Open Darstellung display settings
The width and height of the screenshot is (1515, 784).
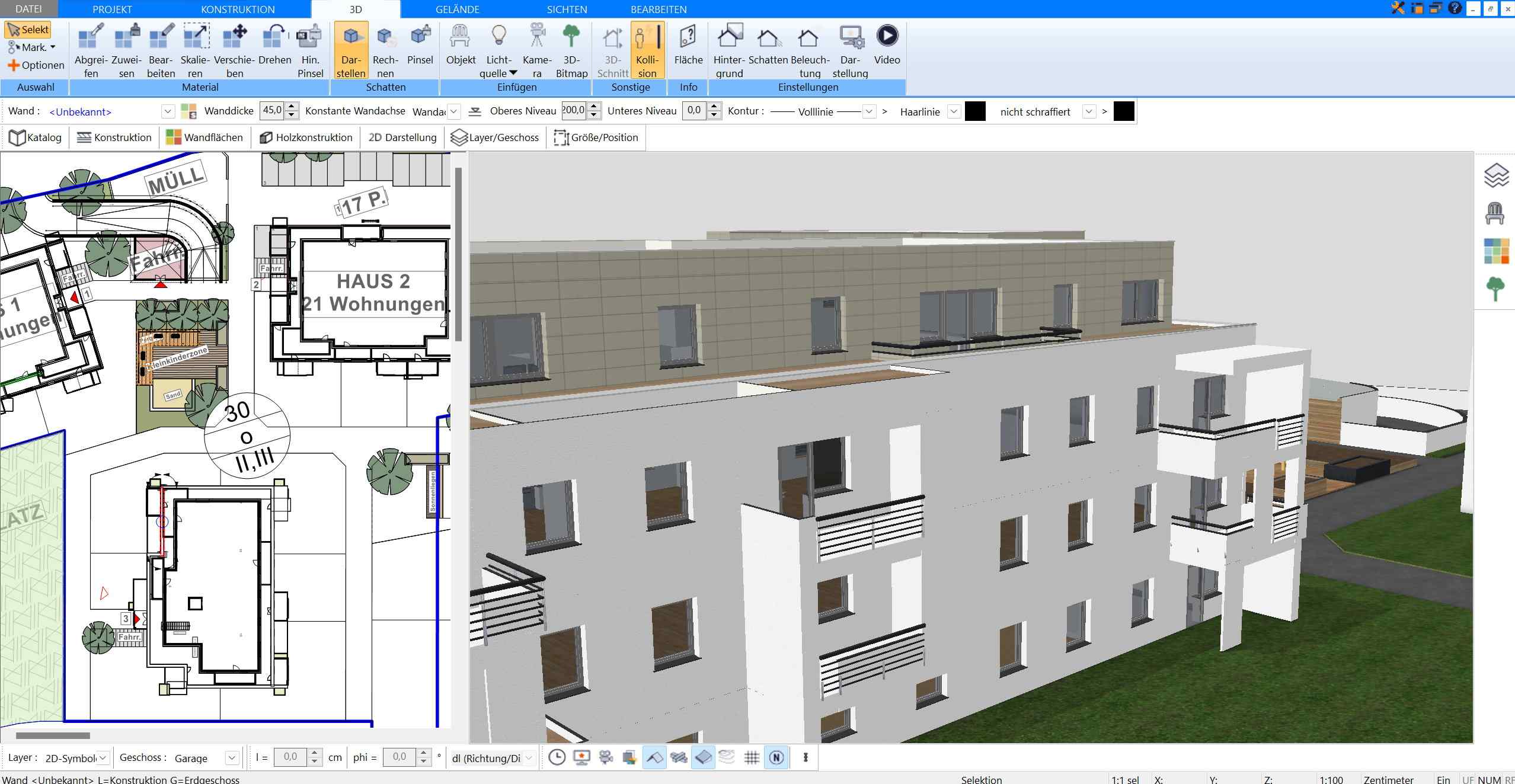pyautogui.click(x=850, y=51)
